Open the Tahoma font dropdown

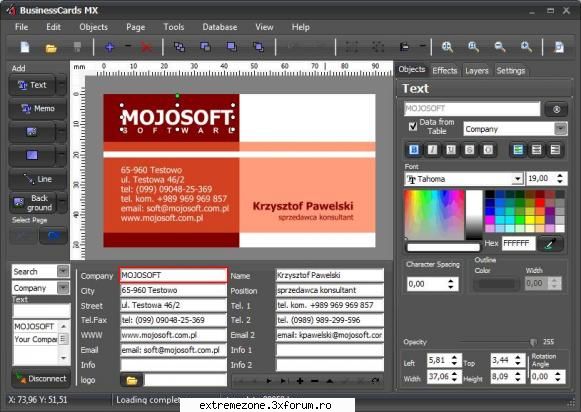tap(517, 179)
